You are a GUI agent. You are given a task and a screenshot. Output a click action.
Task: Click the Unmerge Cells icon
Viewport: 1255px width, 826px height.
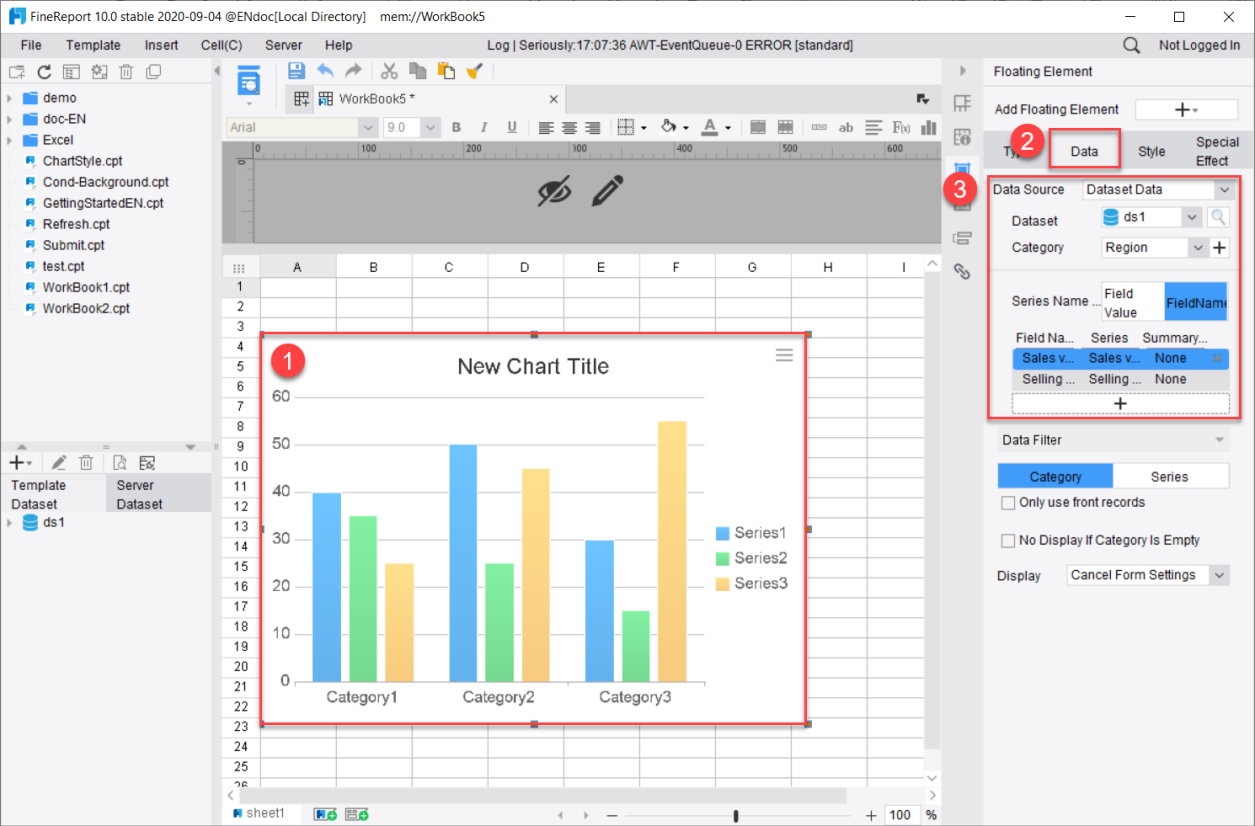click(x=785, y=127)
